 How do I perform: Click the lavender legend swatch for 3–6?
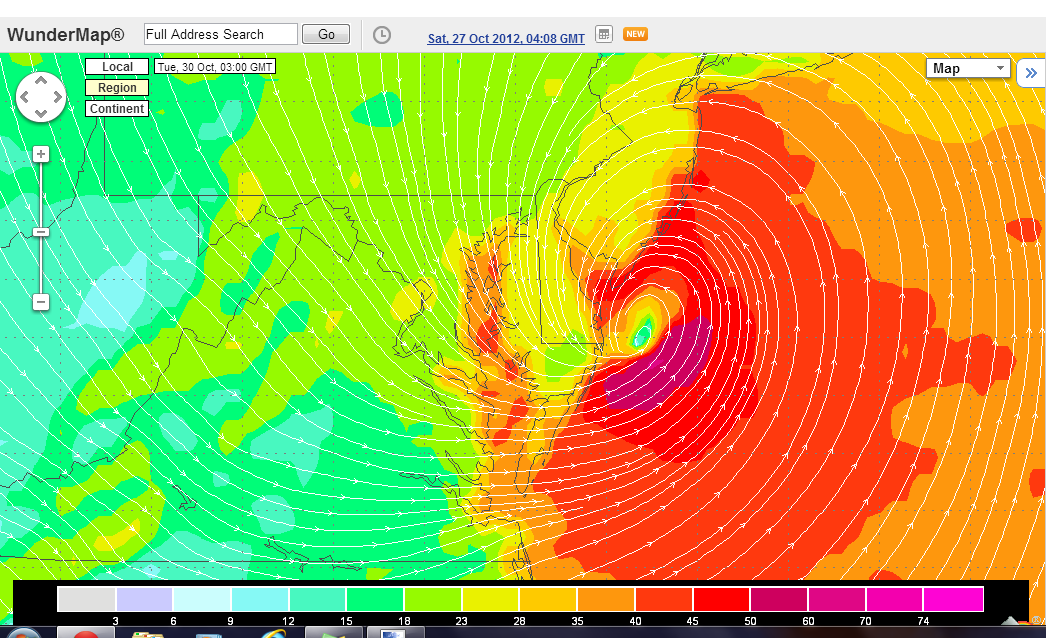pyautogui.click(x=145, y=599)
